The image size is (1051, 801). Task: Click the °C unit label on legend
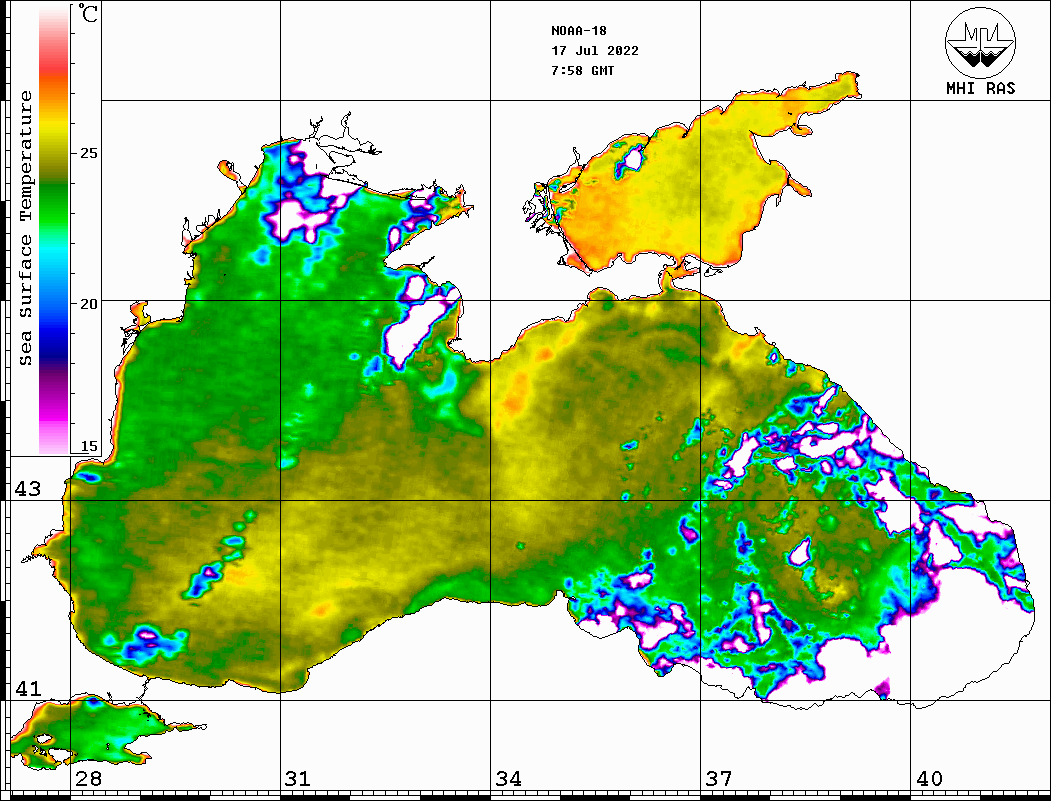[88, 13]
